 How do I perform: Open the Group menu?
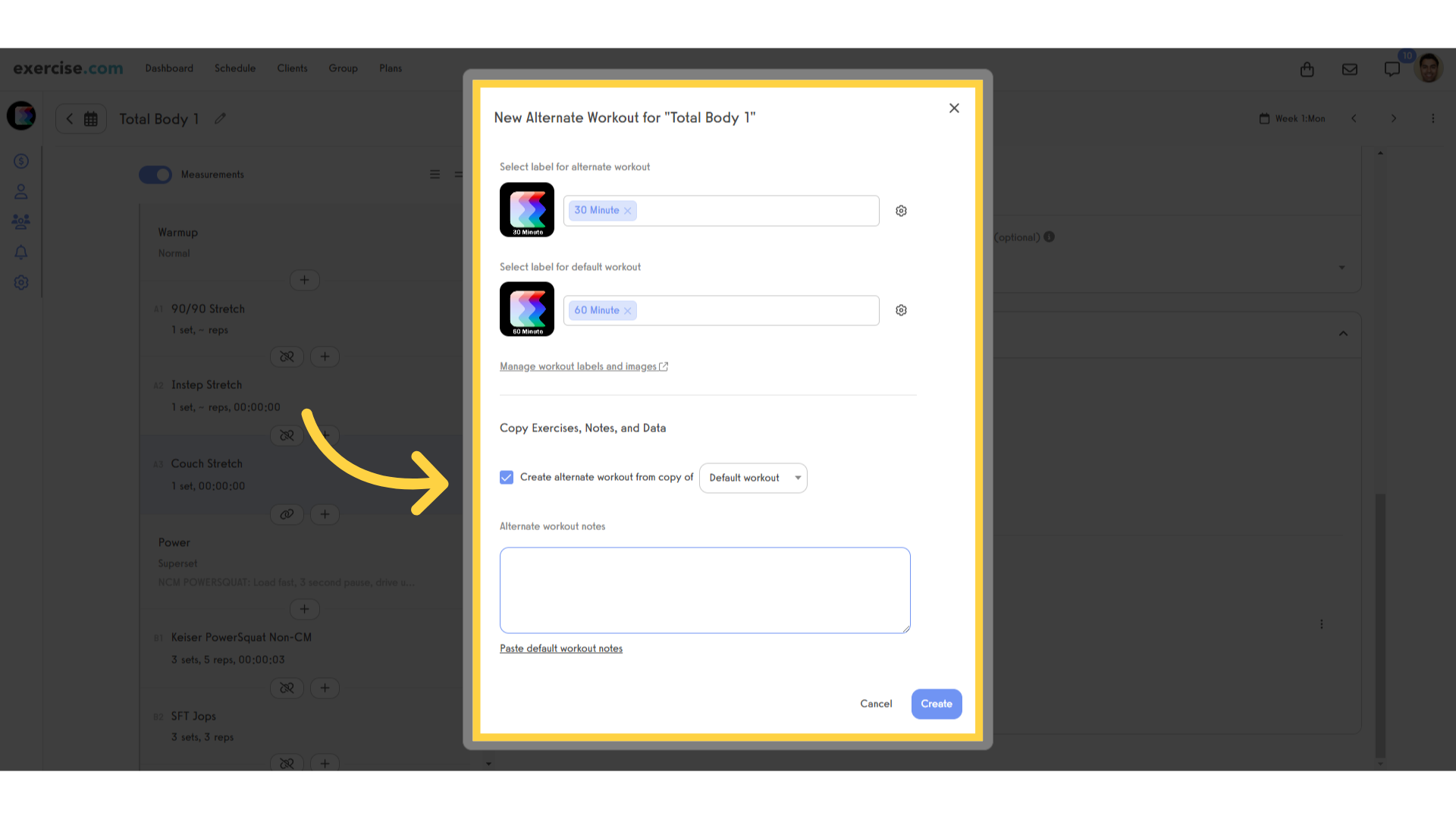click(x=343, y=68)
